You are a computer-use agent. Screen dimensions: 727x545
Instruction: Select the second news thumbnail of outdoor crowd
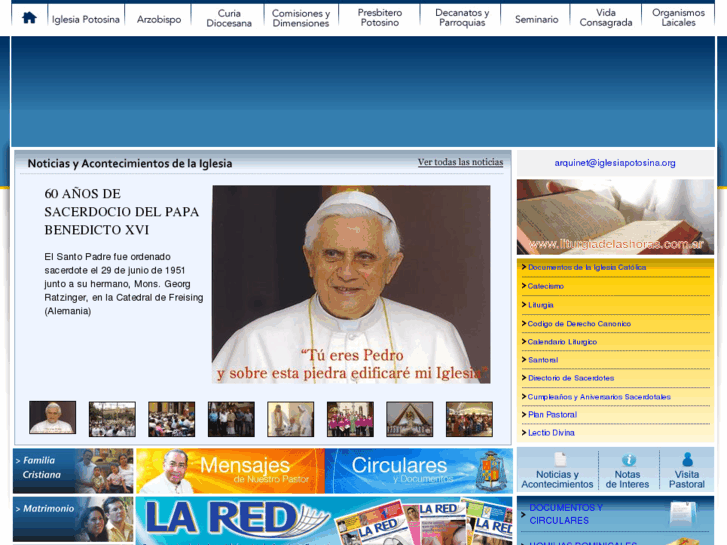click(x=112, y=419)
